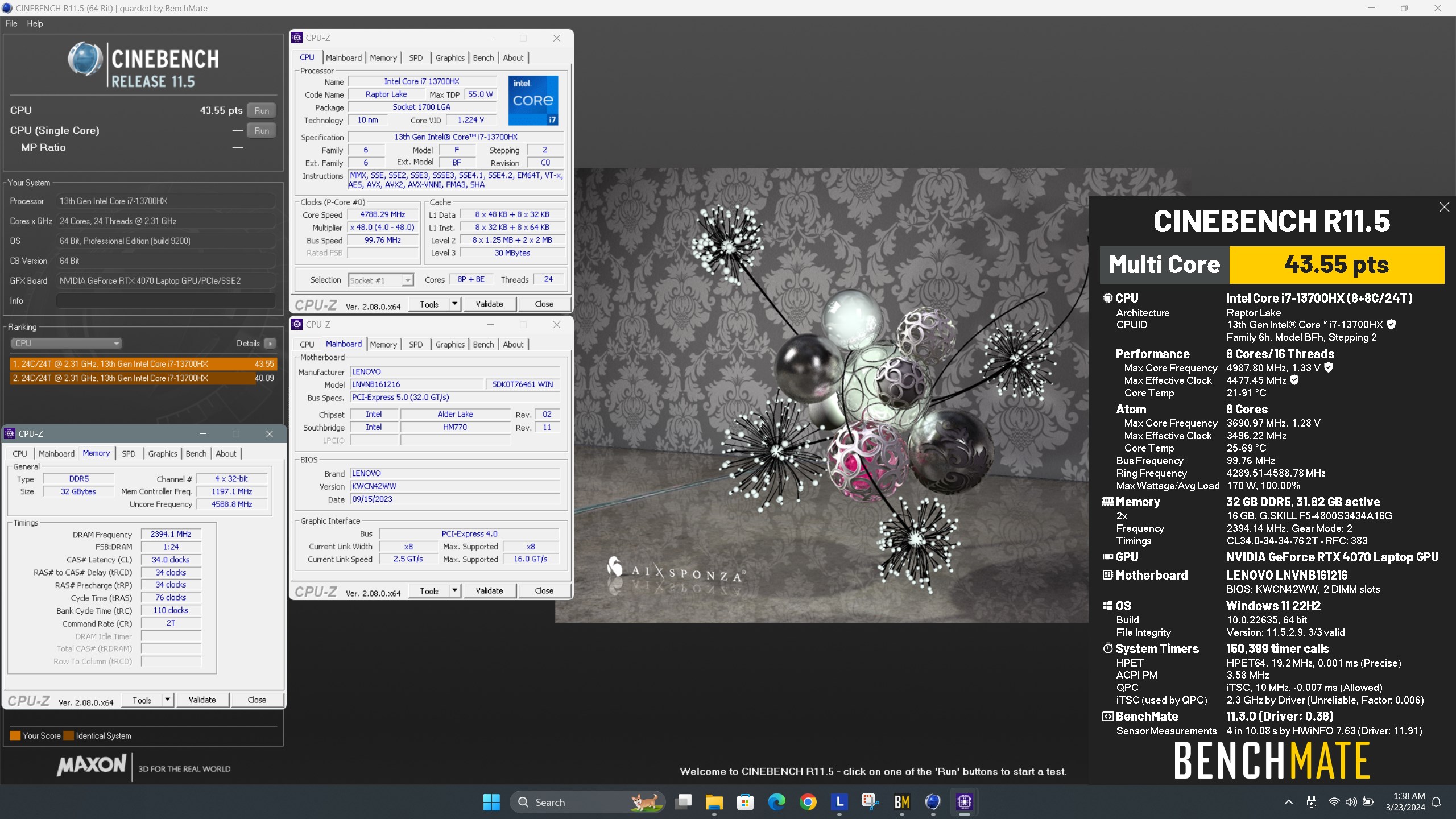Select SPD tab in Mainboard CPU-Z window
Image resolution: width=1456 pixels, height=819 pixels.
[x=416, y=344]
